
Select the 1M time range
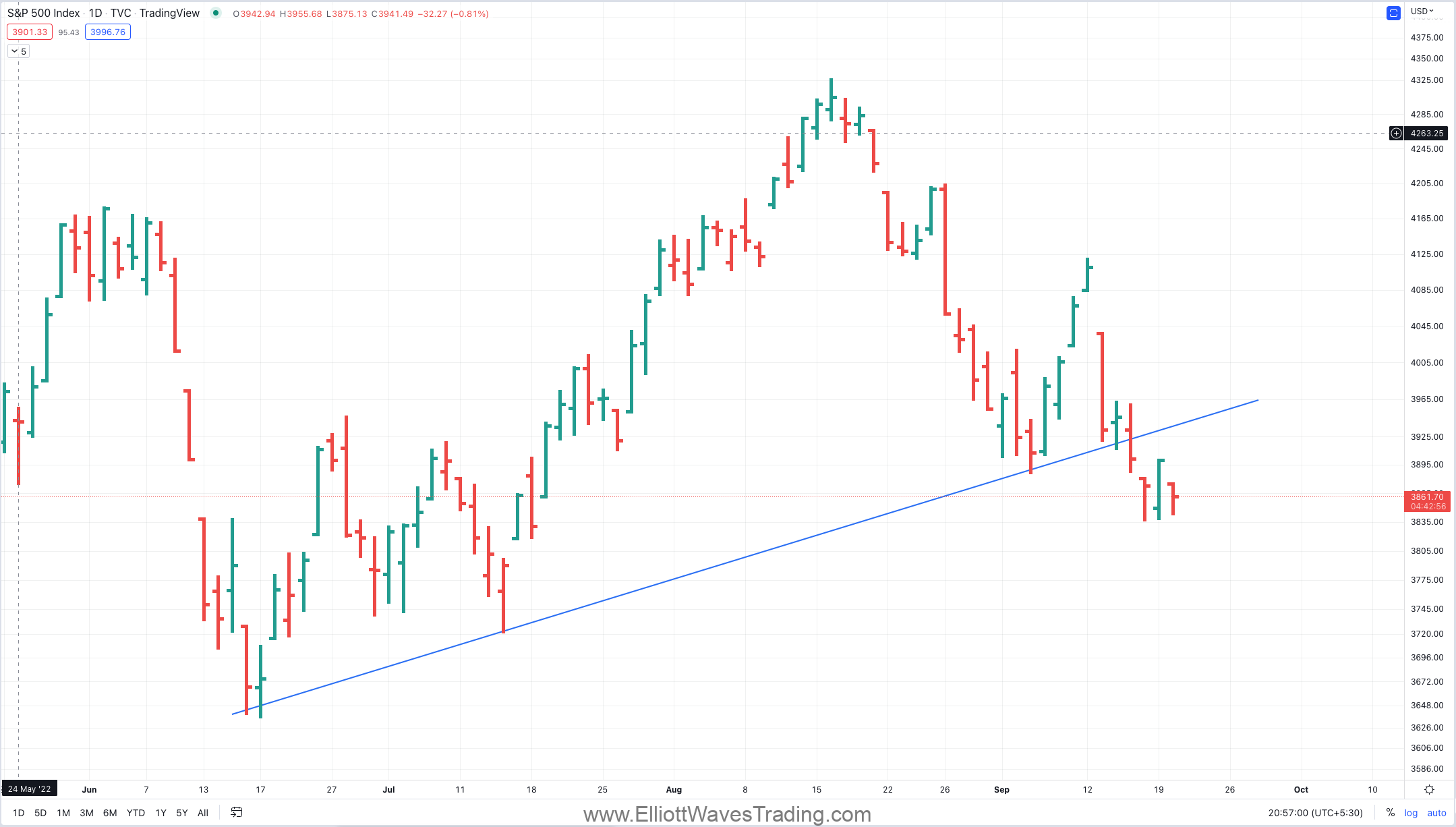pyautogui.click(x=63, y=813)
